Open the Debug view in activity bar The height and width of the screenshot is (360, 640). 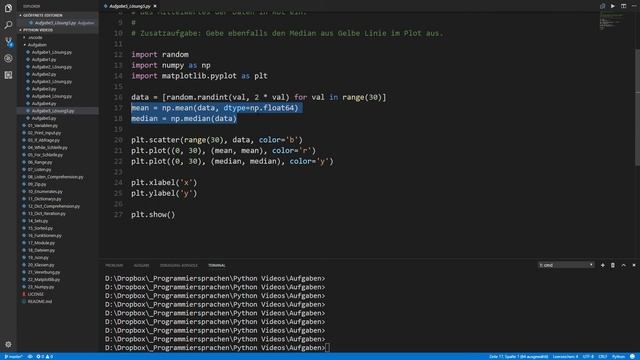(8, 58)
